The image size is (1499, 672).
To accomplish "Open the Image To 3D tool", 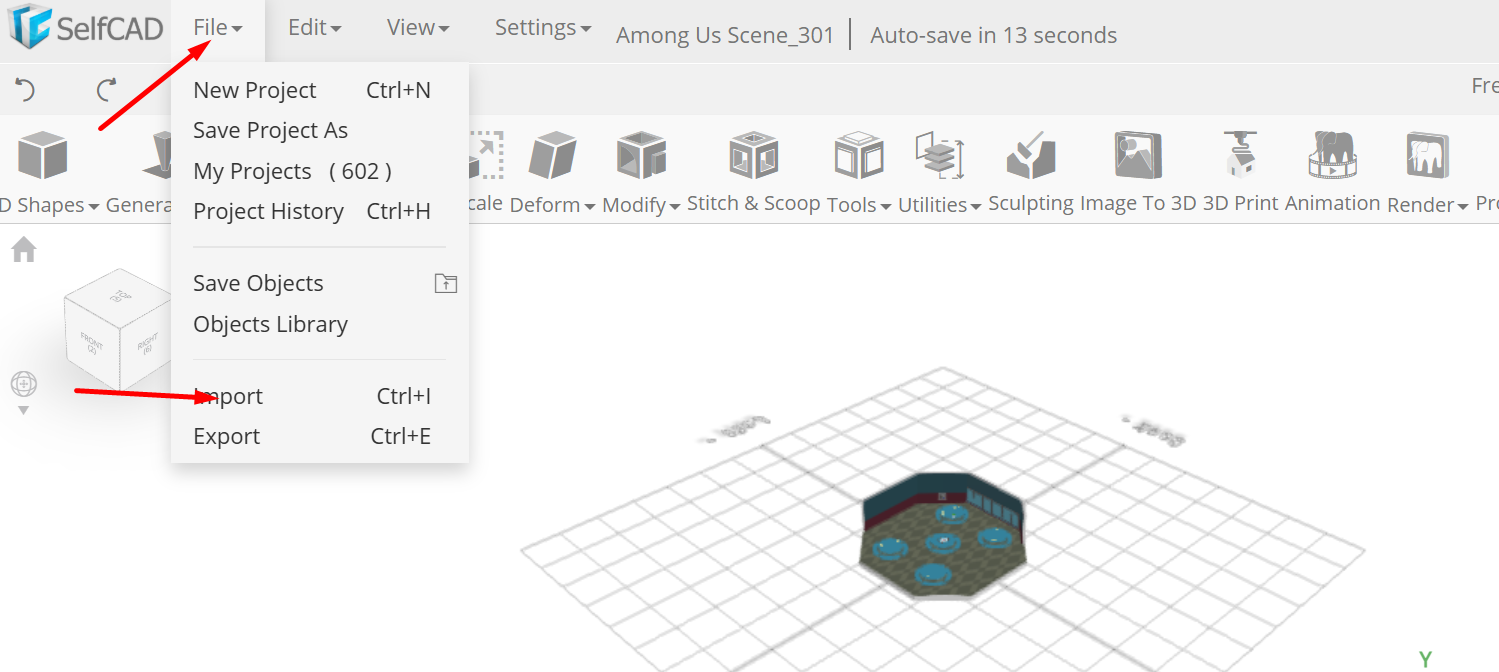I will [1138, 172].
